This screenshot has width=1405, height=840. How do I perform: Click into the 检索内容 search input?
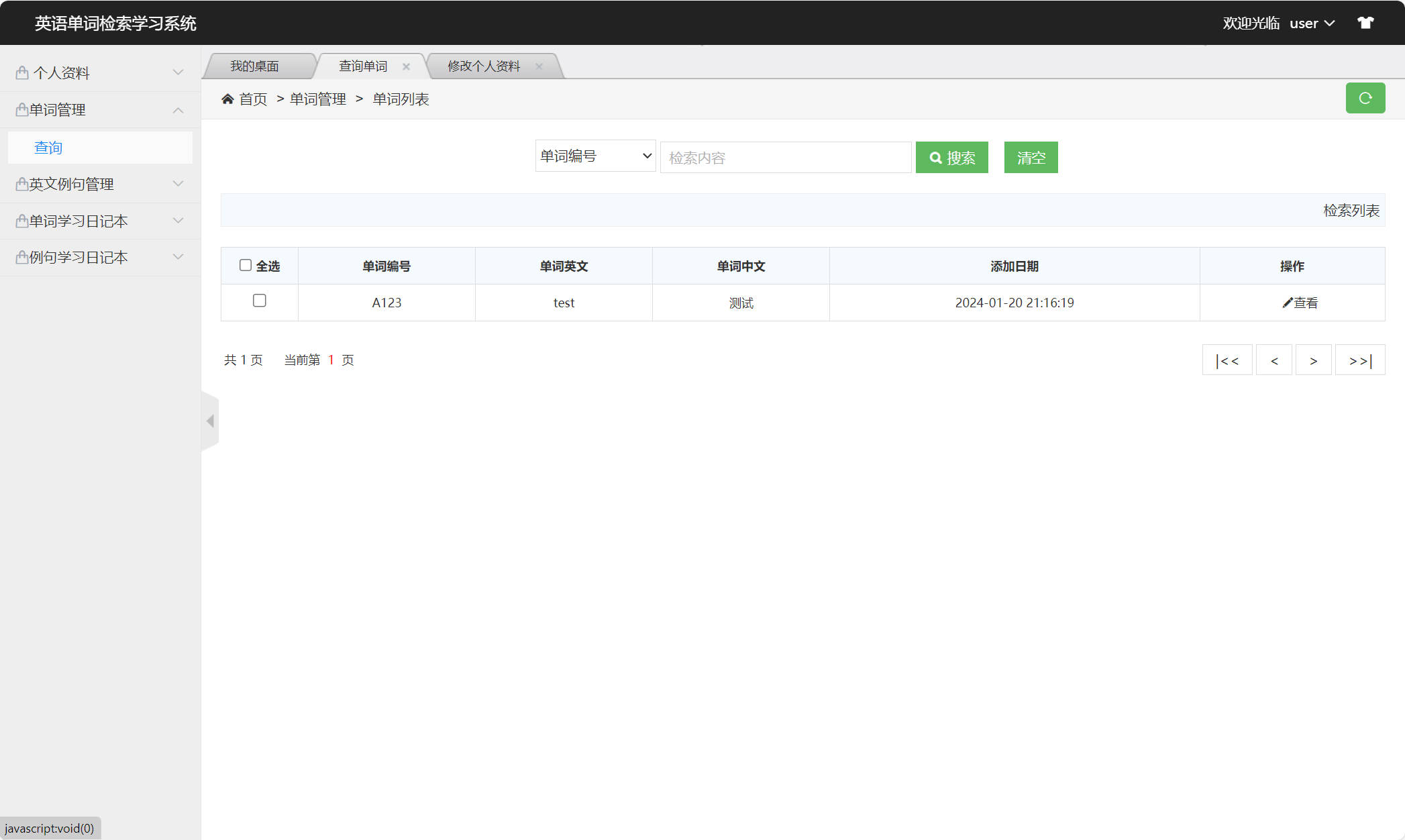785,158
